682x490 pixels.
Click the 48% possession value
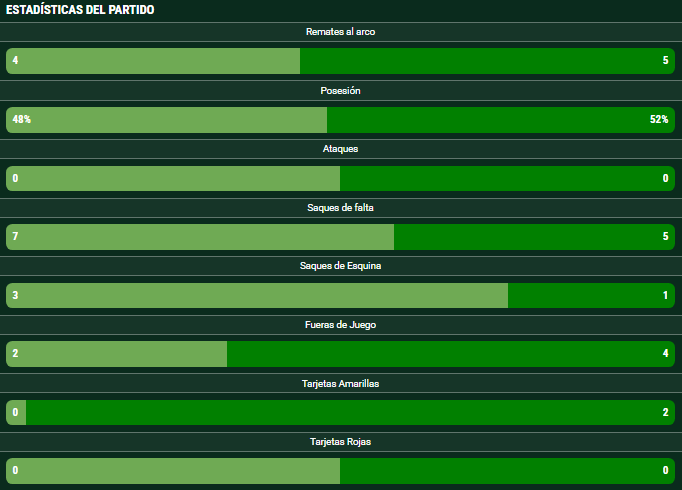point(21,120)
